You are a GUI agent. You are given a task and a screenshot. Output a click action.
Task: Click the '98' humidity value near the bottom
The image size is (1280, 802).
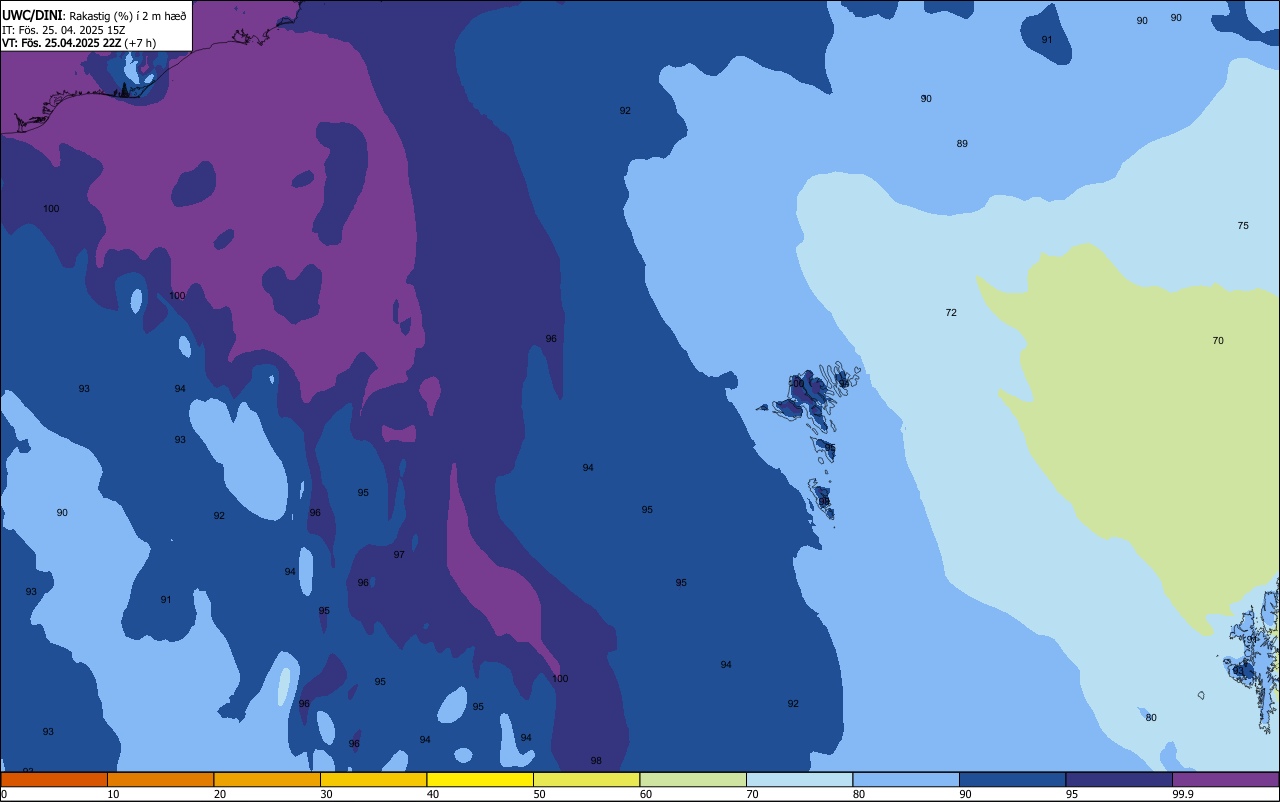596,761
